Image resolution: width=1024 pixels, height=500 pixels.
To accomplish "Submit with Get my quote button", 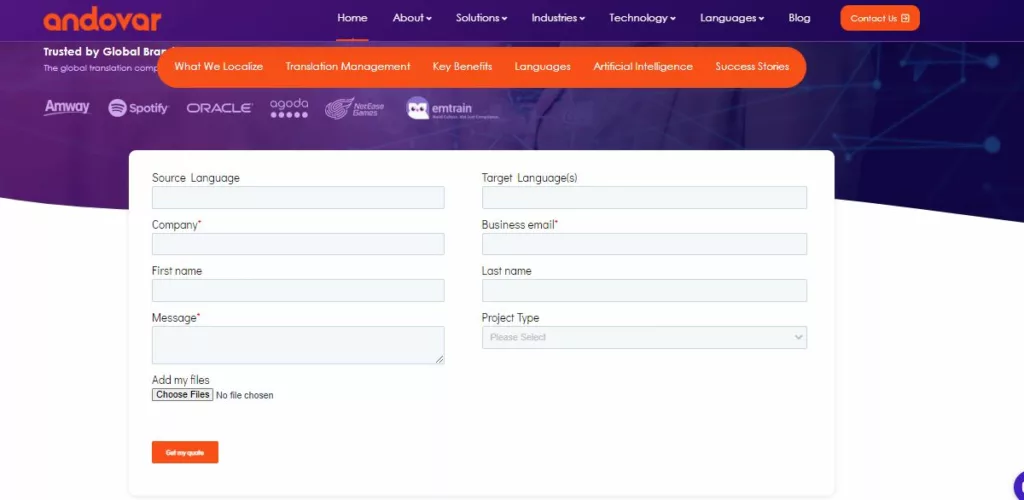I will [185, 452].
